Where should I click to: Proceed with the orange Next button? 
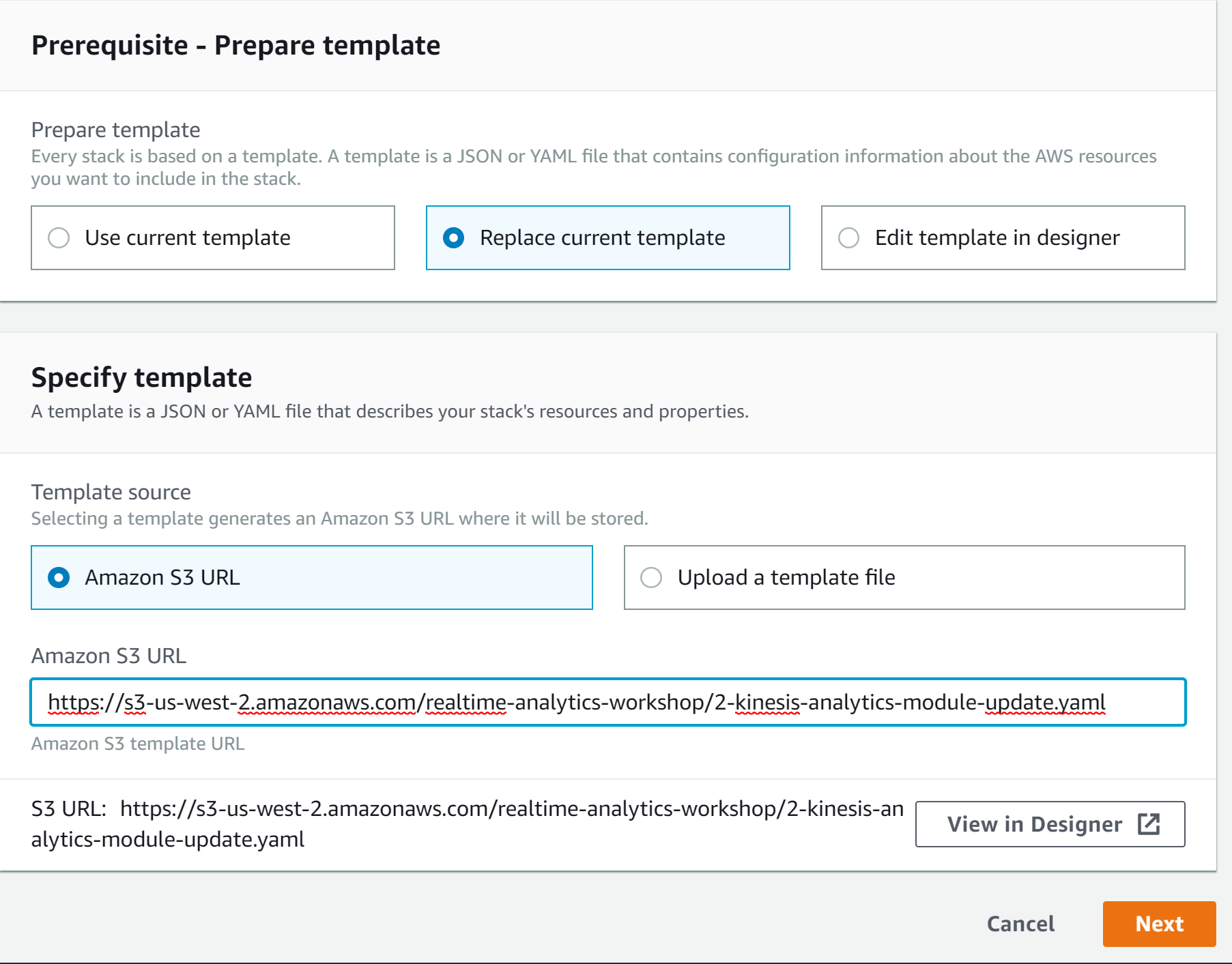(1159, 924)
